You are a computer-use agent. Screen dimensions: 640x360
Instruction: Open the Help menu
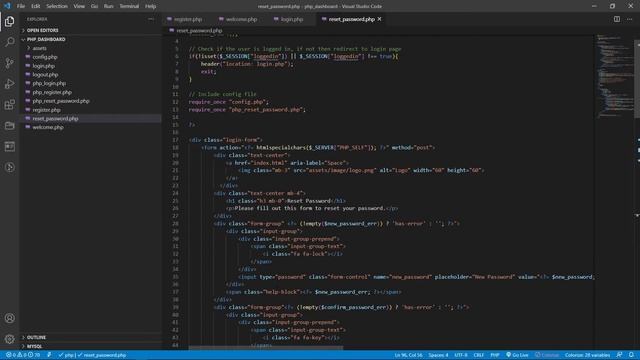[151, 6]
